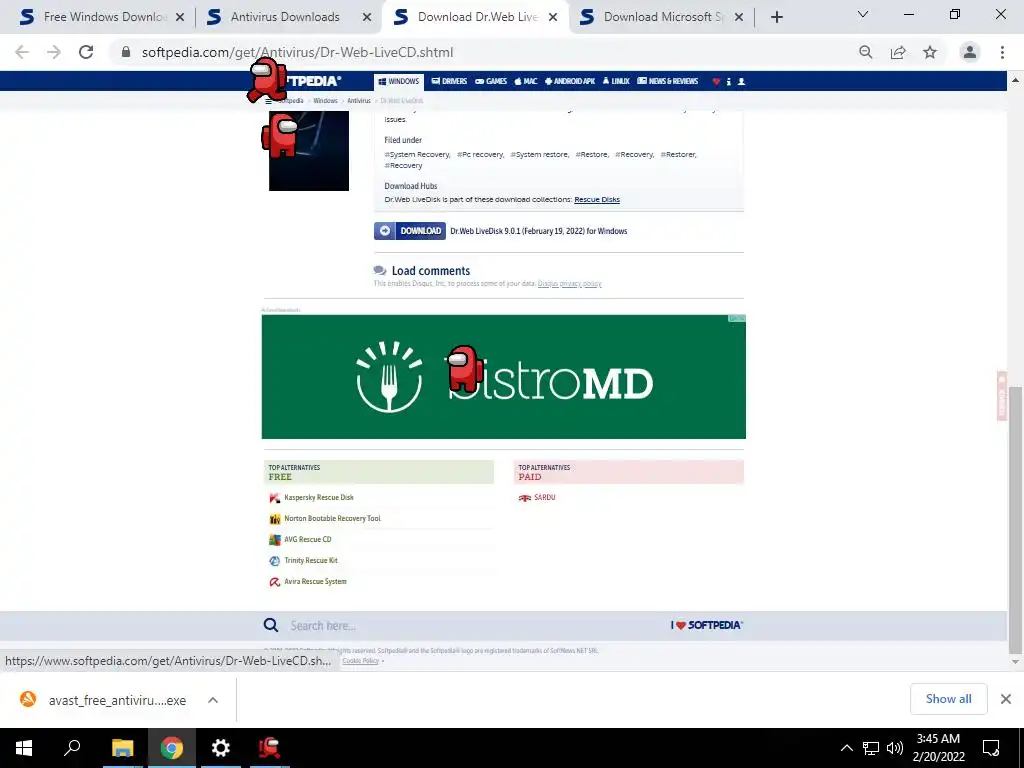Image resolution: width=1024 pixels, height=768 pixels.
Task: Open the Disqus privacy policy link
Action: pyautogui.click(x=569, y=284)
